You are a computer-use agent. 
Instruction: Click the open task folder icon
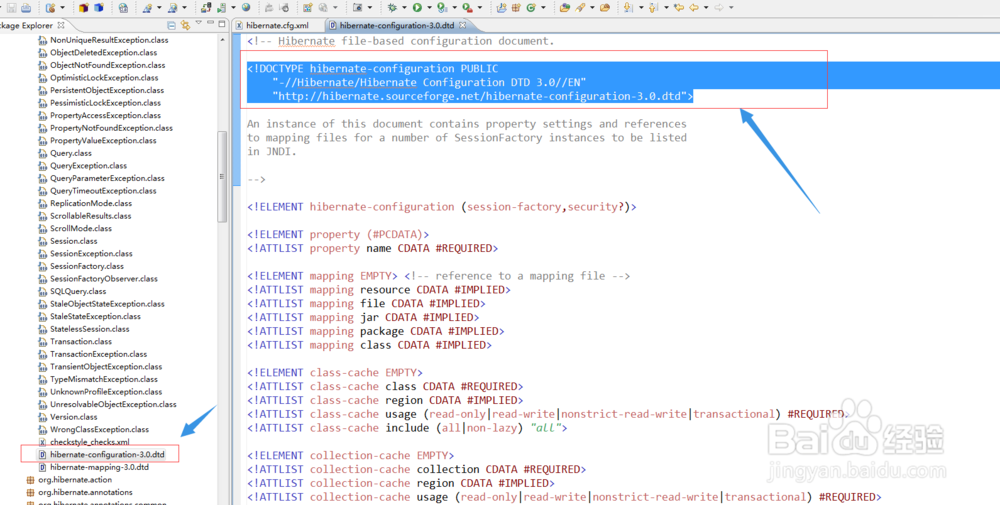[x=605, y=8]
